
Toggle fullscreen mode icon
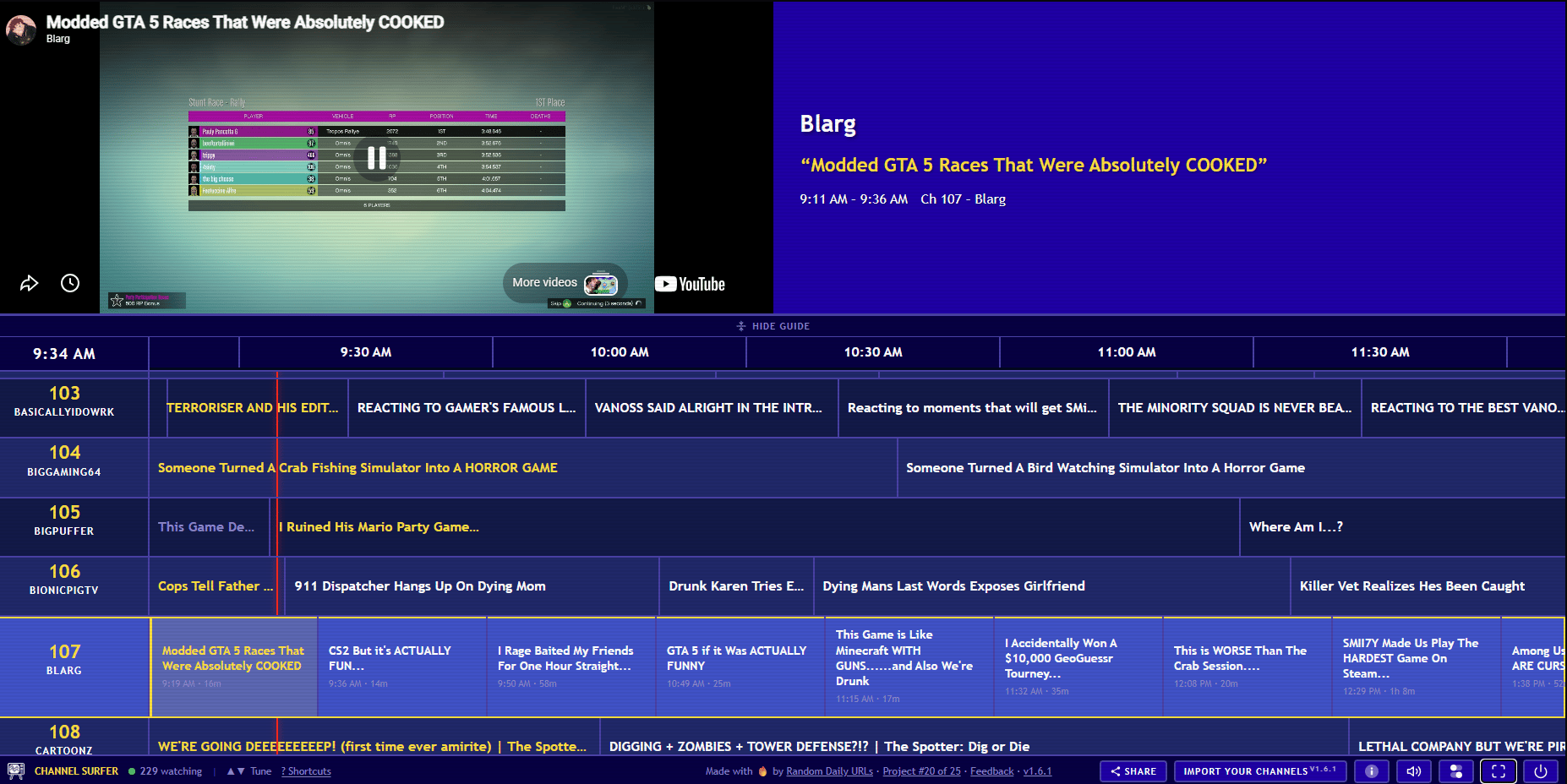pos(1499,771)
